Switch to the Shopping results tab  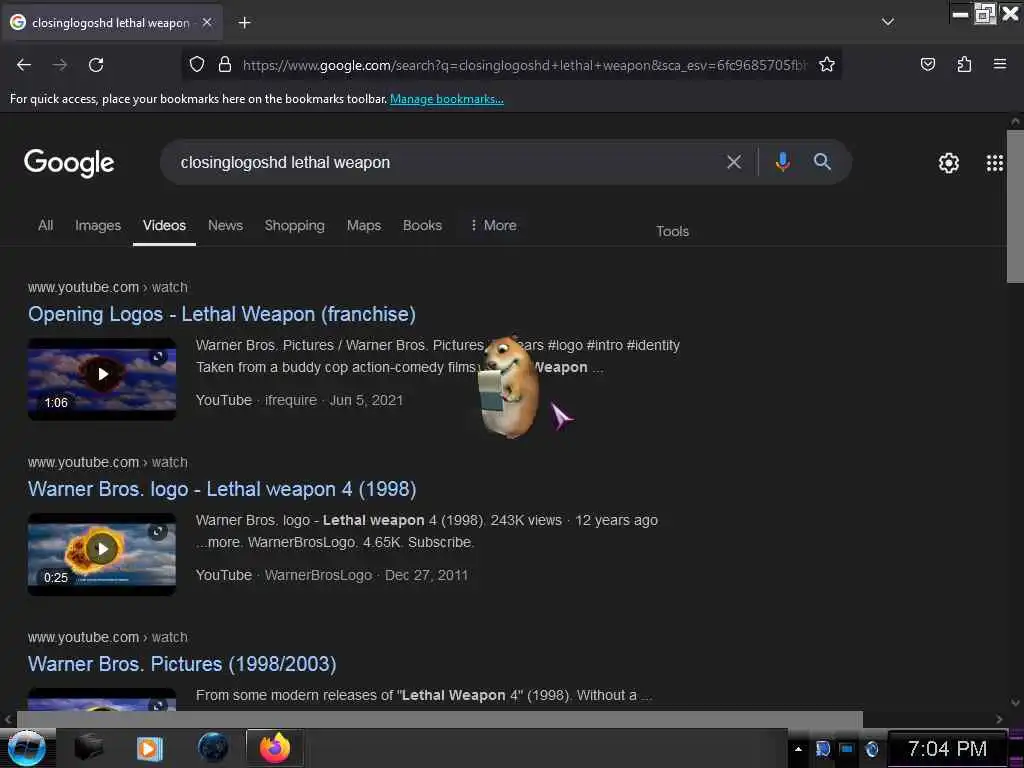pyautogui.click(x=295, y=225)
